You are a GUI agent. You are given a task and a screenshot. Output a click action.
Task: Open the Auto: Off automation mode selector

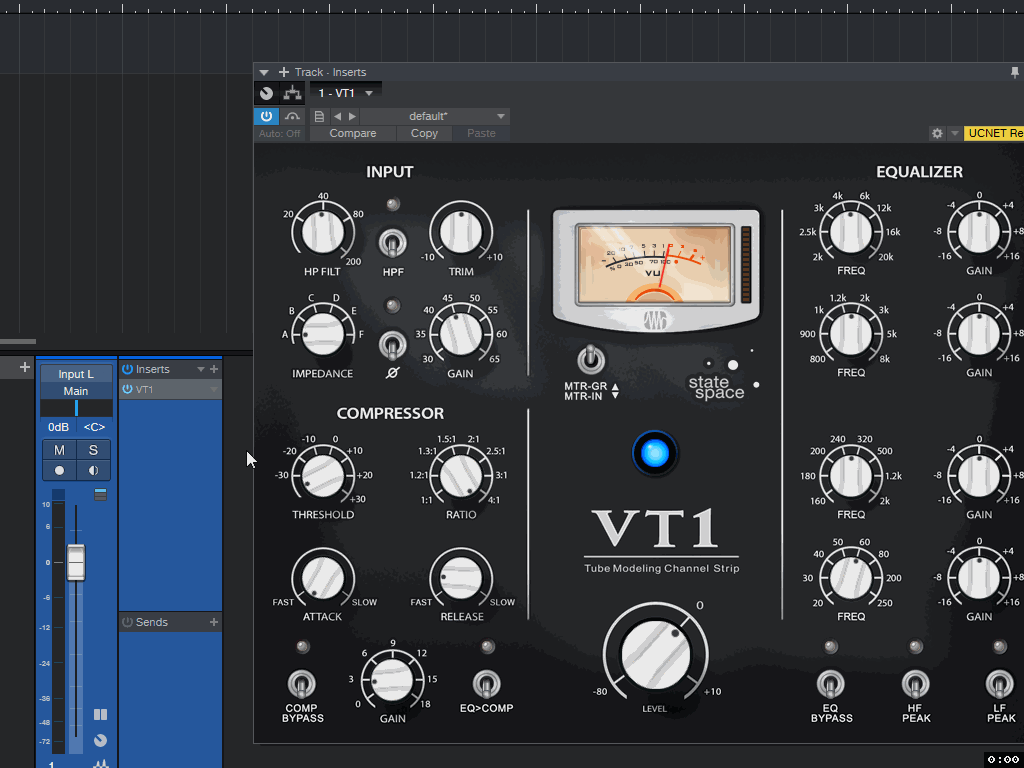click(x=280, y=133)
